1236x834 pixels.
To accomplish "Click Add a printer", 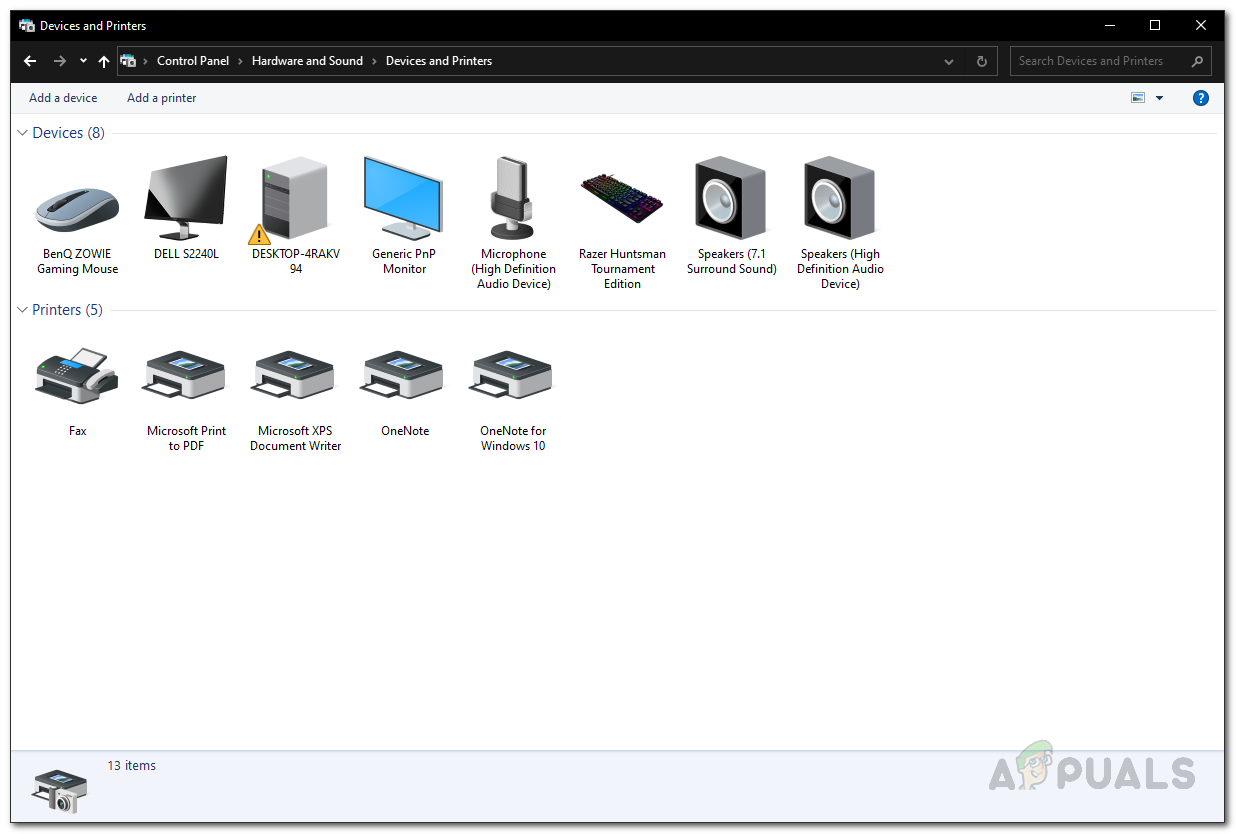I will click(162, 98).
